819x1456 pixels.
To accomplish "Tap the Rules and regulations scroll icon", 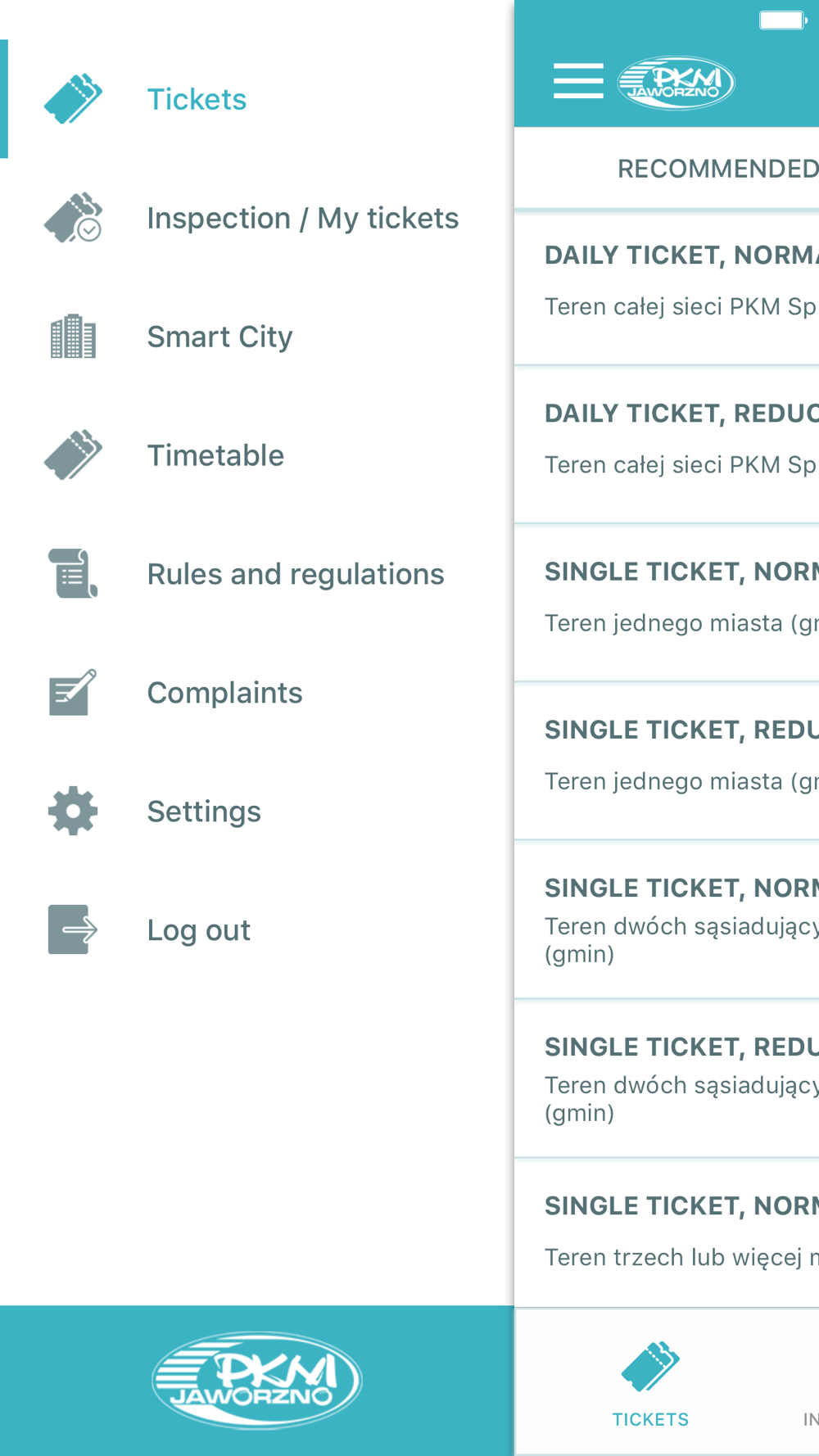I will point(73,574).
